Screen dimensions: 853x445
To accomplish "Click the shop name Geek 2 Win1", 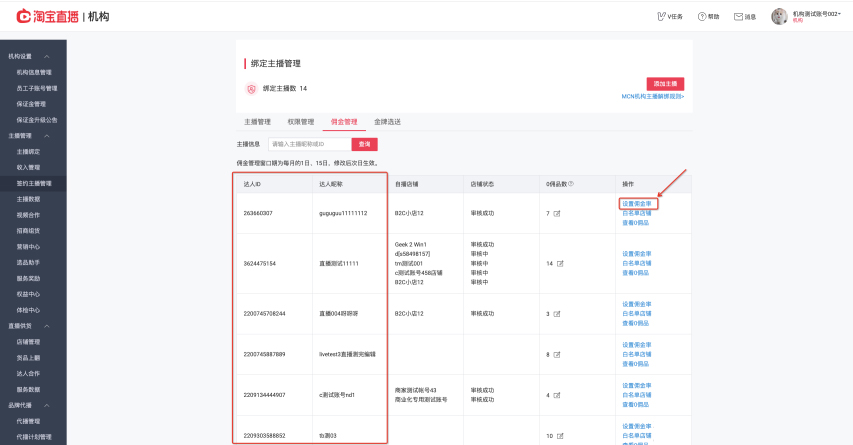I will pos(411,245).
